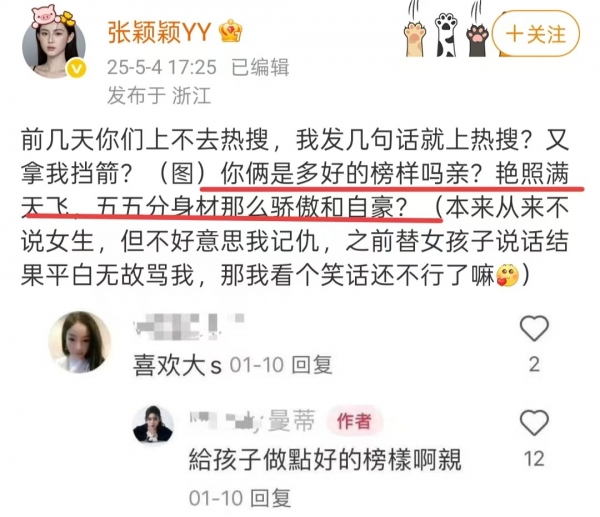Screen dimensions: 600x517
Task: Tap the 发布于 浙江 location text
Action: [x=159, y=95]
